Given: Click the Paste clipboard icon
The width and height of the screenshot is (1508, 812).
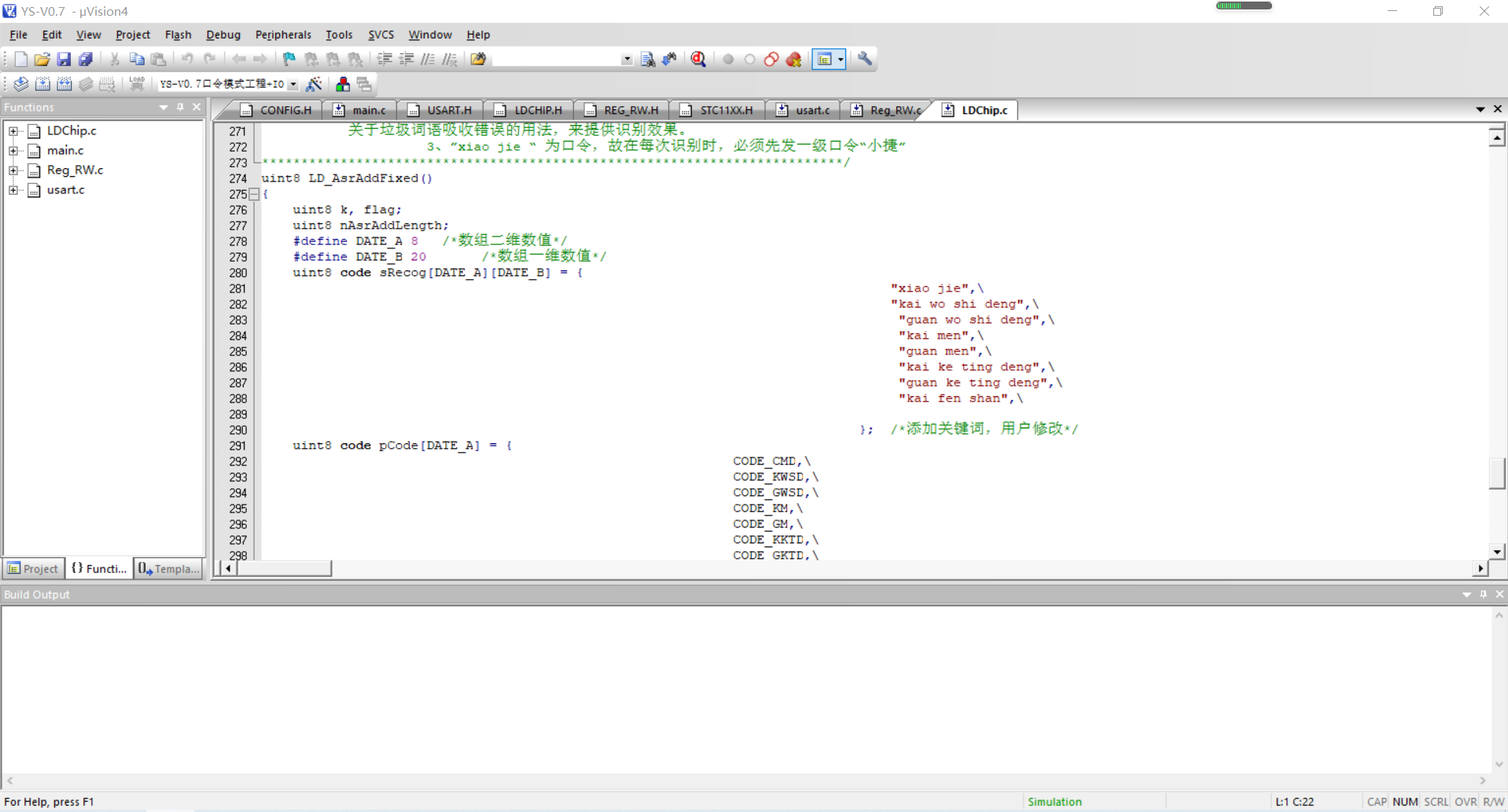Looking at the screenshot, I should [x=159, y=59].
